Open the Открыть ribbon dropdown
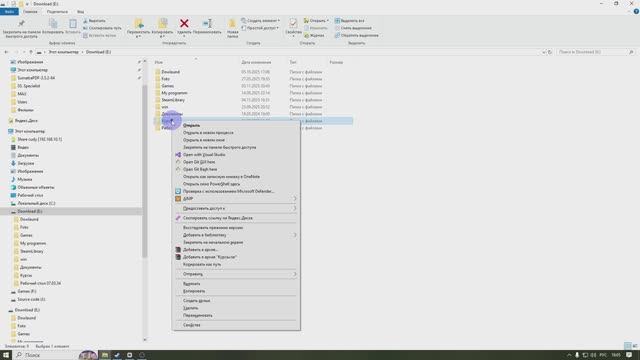This screenshot has width=640, height=360. [x=316, y=21]
